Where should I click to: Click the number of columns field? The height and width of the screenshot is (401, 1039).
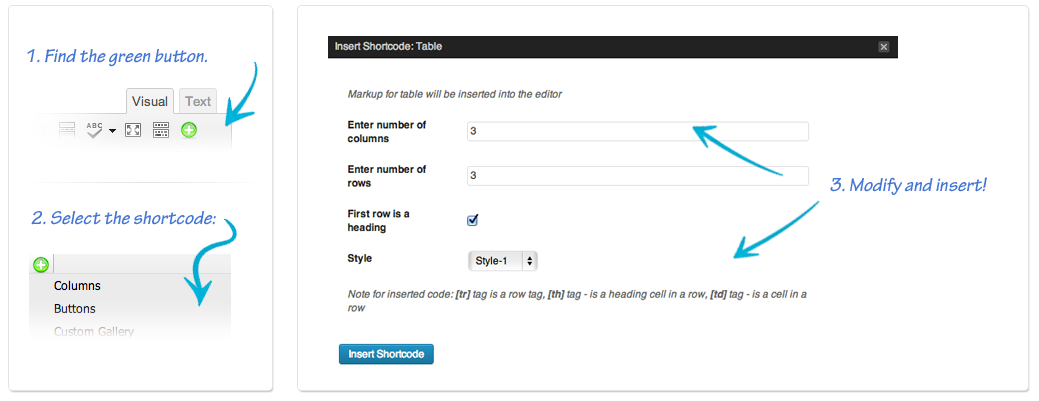click(x=637, y=131)
